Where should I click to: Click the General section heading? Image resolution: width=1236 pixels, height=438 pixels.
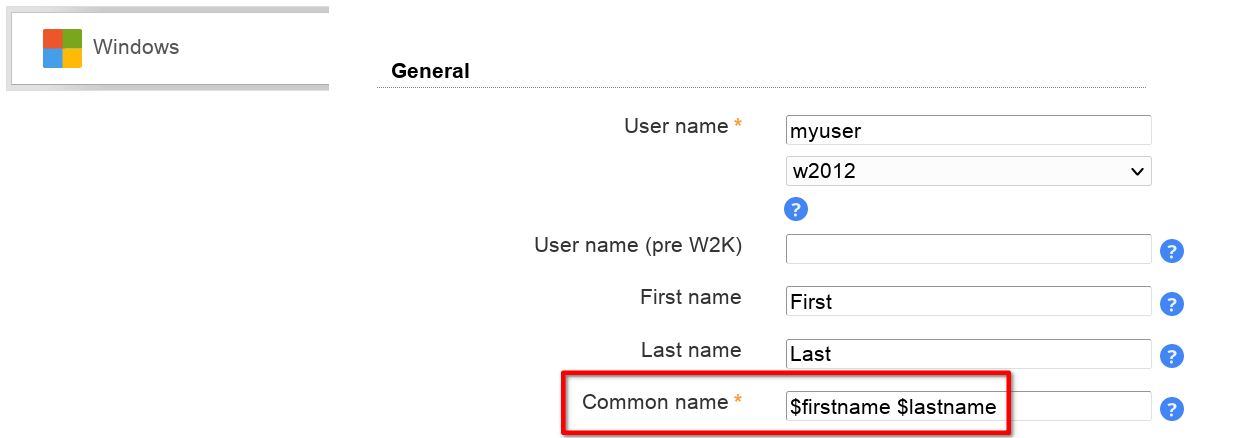[430, 71]
